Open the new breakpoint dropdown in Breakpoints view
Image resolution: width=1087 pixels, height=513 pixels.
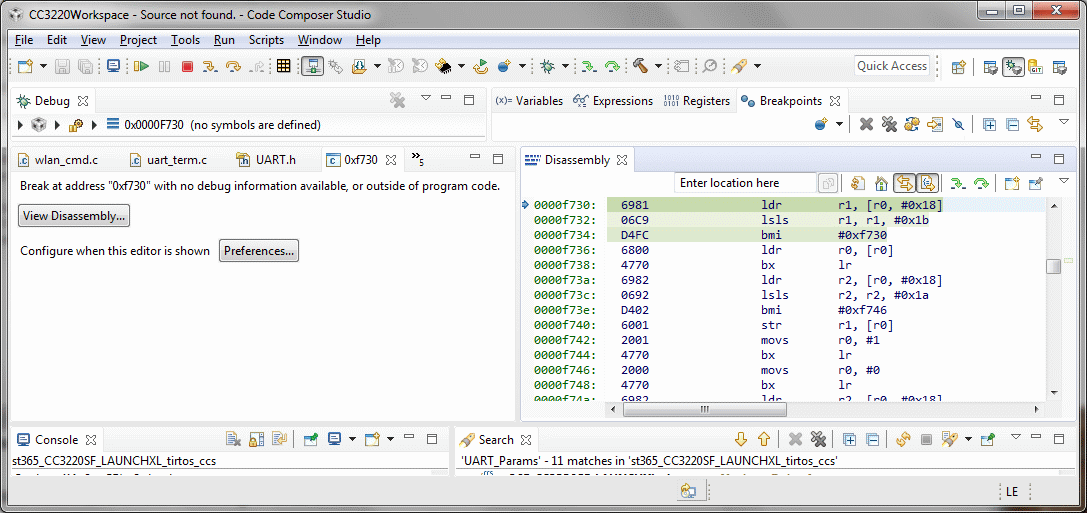point(840,125)
